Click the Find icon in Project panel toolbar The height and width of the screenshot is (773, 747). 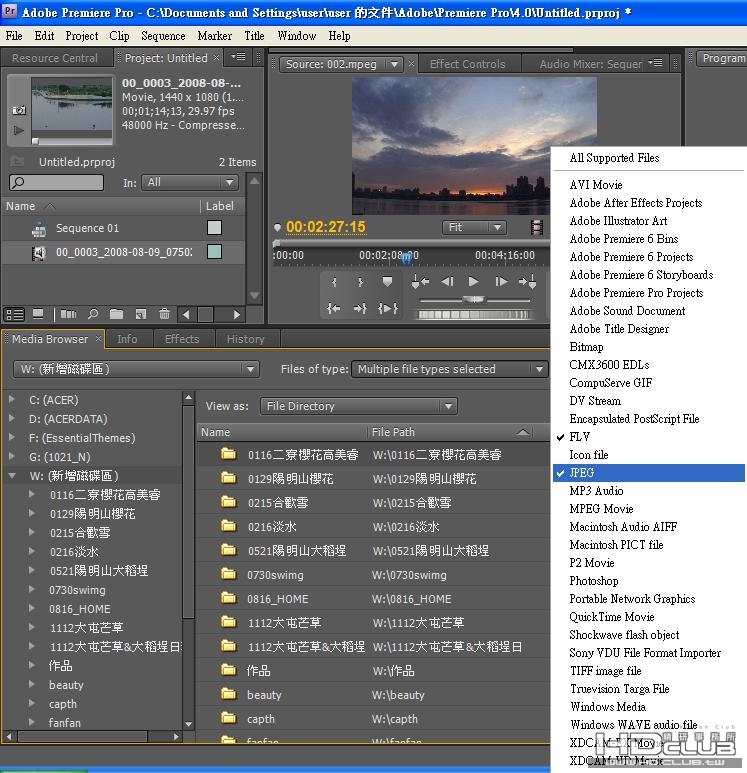(93, 314)
